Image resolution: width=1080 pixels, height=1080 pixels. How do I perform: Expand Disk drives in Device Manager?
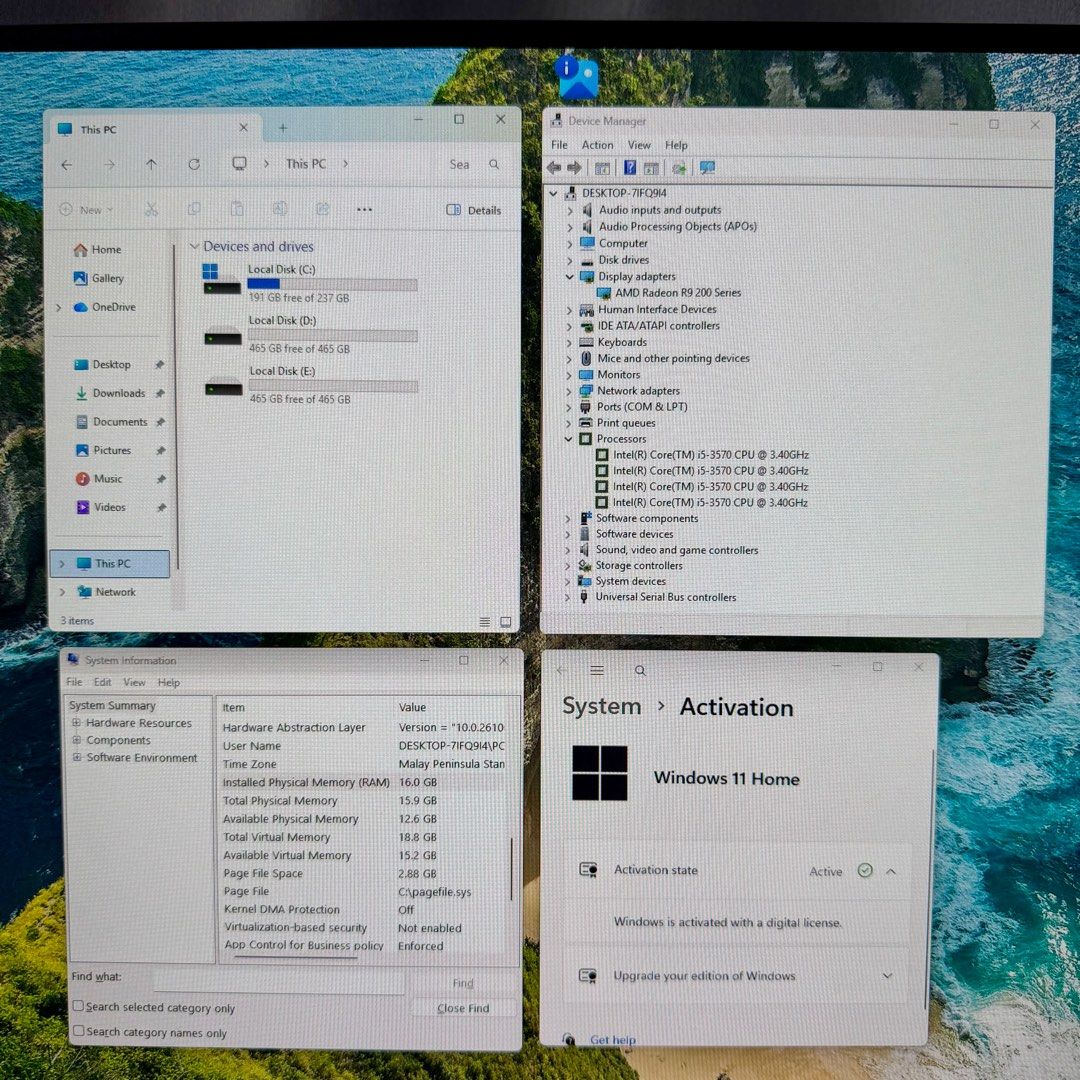pos(570,260)
